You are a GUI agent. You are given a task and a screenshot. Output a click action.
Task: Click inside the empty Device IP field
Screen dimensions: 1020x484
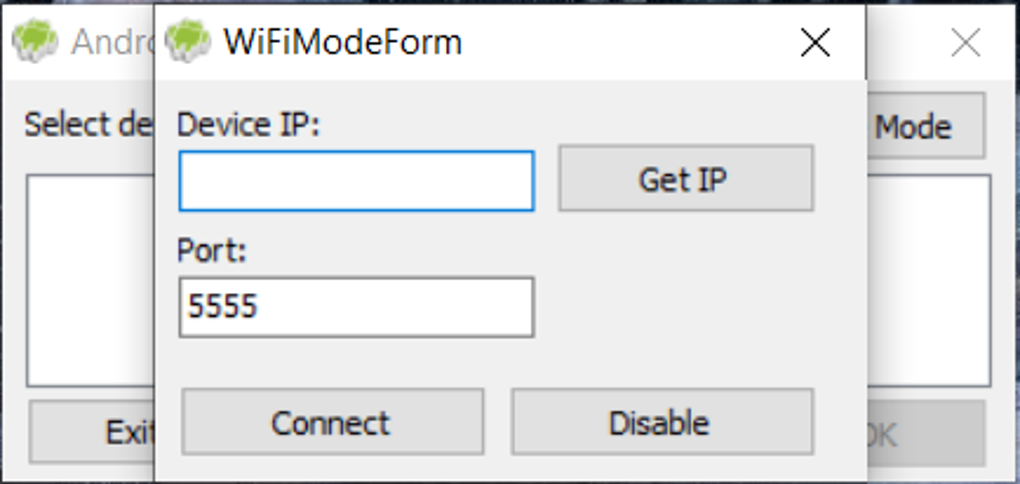tap(356, 181)
